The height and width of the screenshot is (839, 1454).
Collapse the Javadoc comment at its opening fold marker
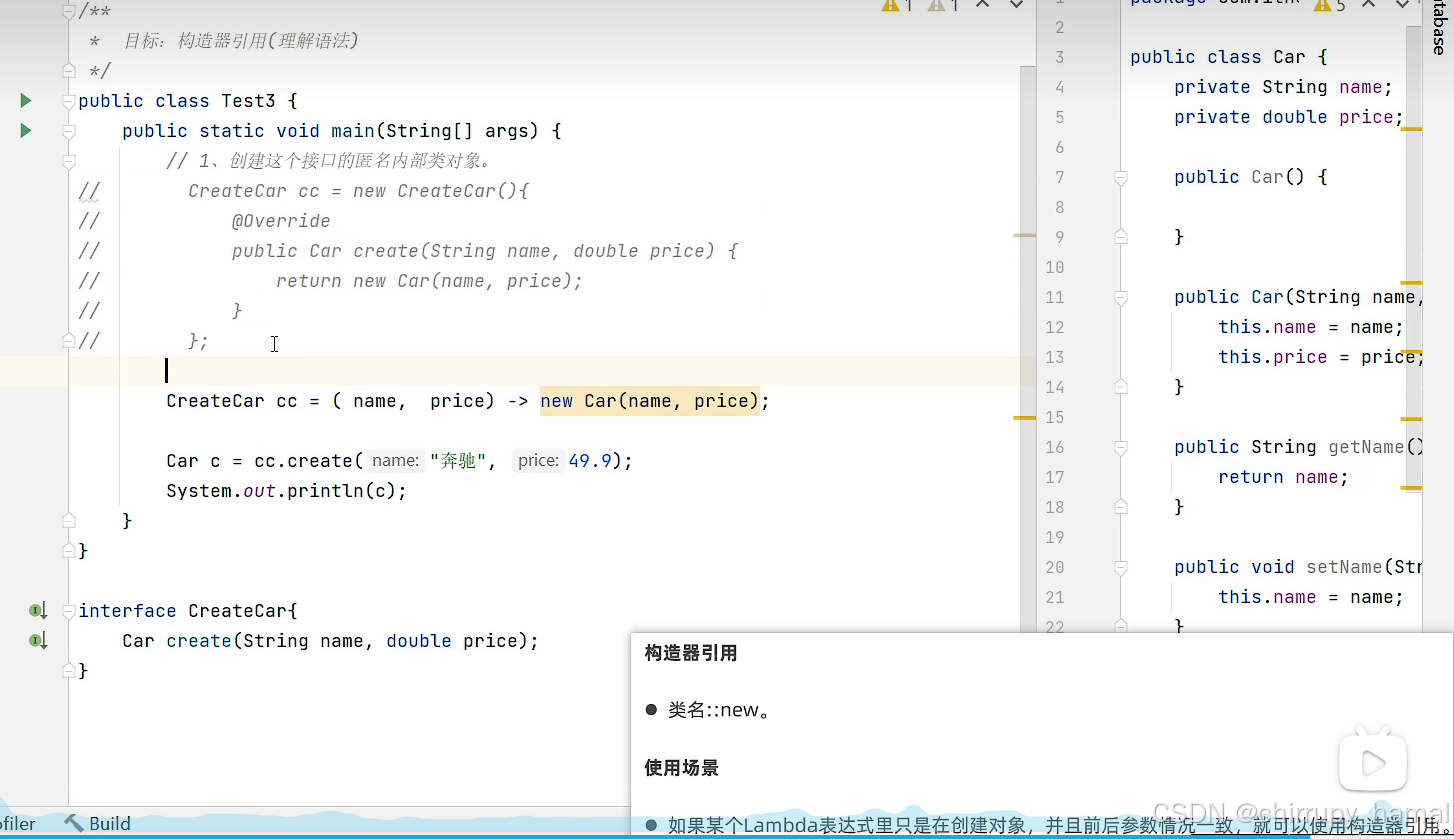pos(68,11)
